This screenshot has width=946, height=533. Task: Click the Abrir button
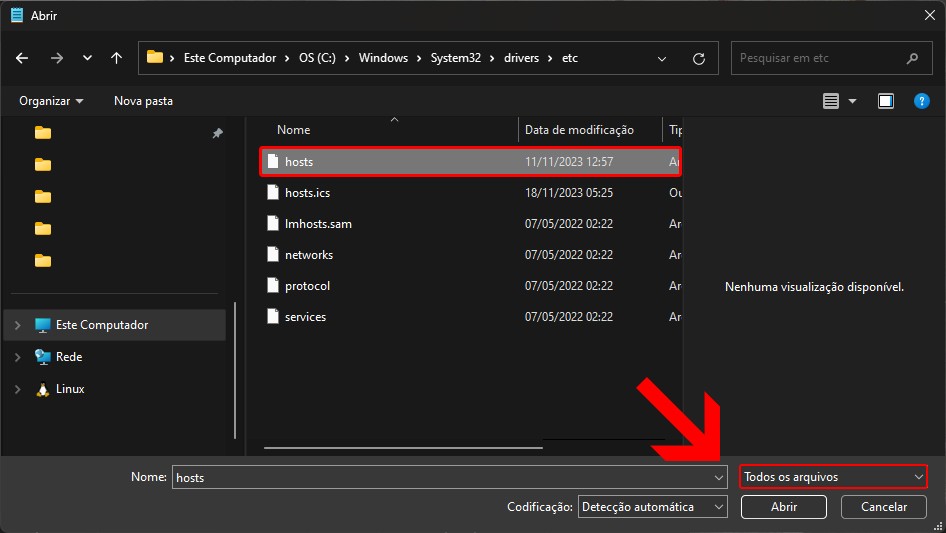[783, 507]
